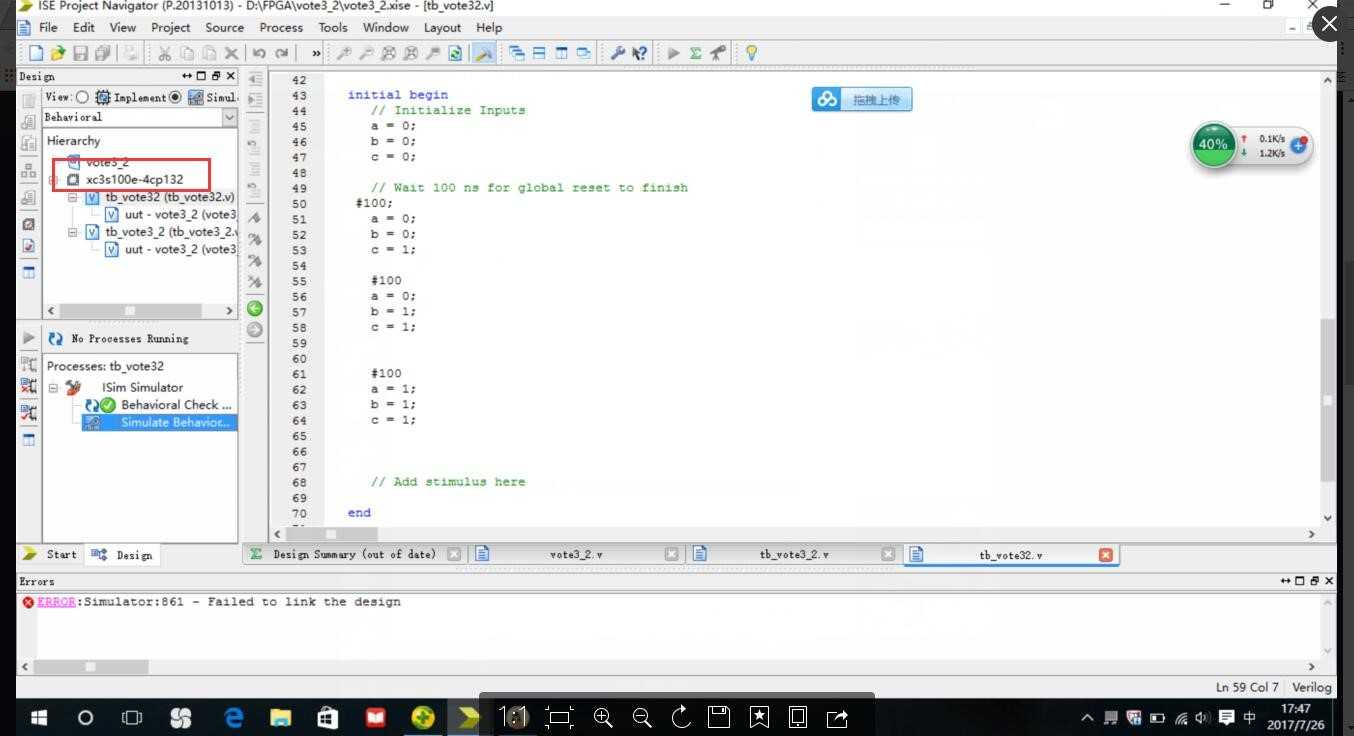Image resolution: width=1354 pixels, height=736 pixels.
Task: Click the New file toolbar icon
Action: pos(36,53)
